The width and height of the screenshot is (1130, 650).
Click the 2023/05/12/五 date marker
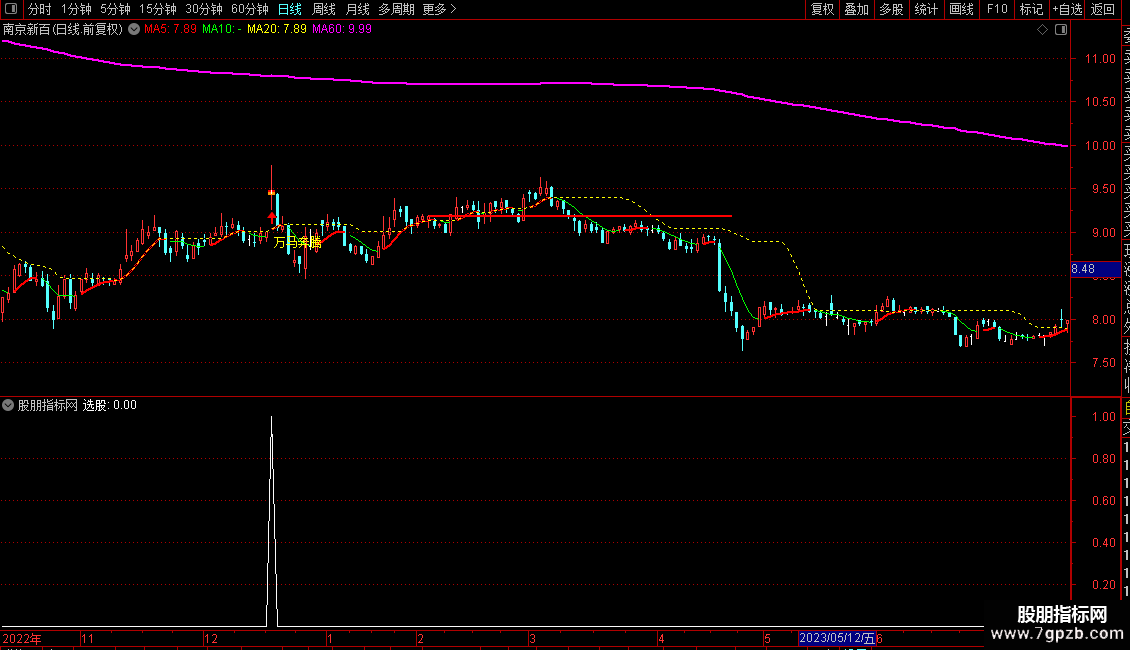[837, 638]
